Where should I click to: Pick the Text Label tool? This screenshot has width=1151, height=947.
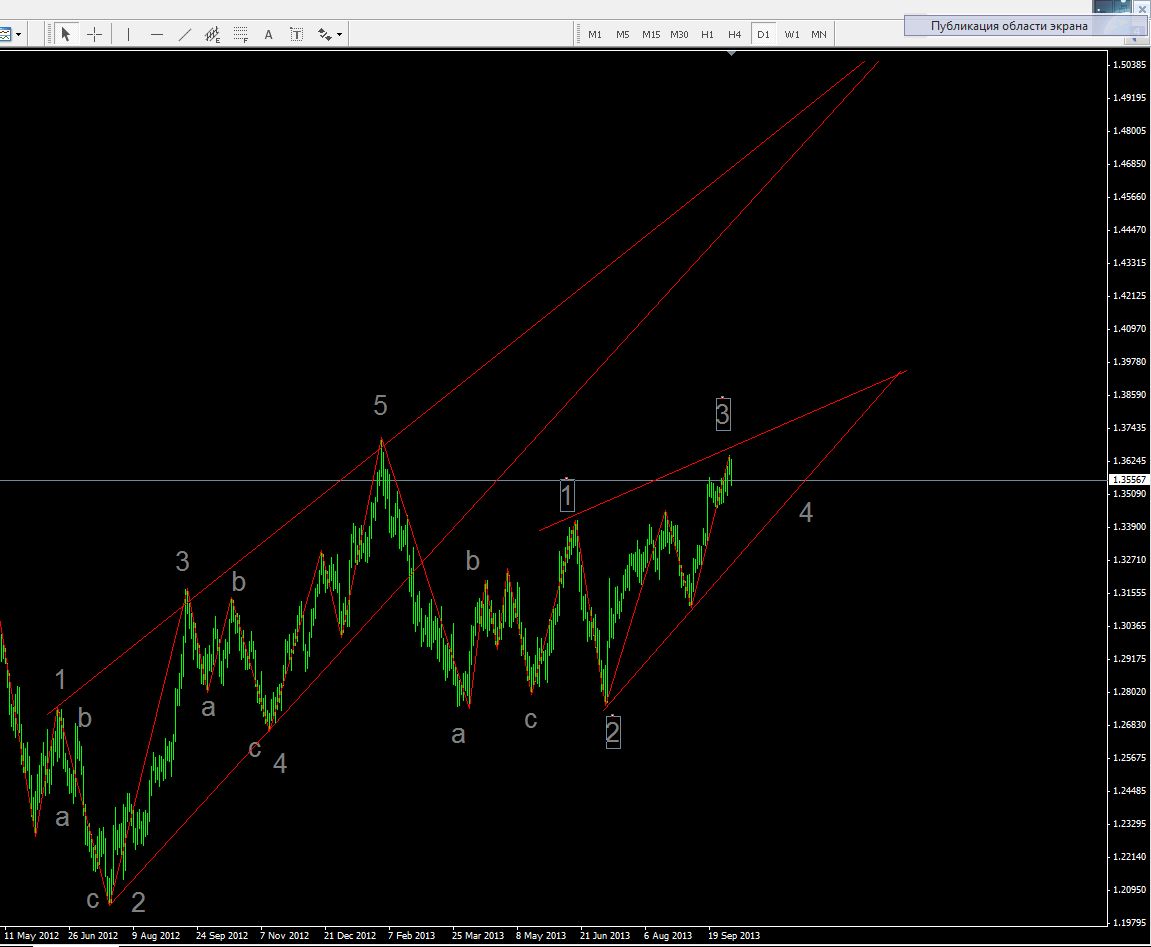[x=297, y=34]
